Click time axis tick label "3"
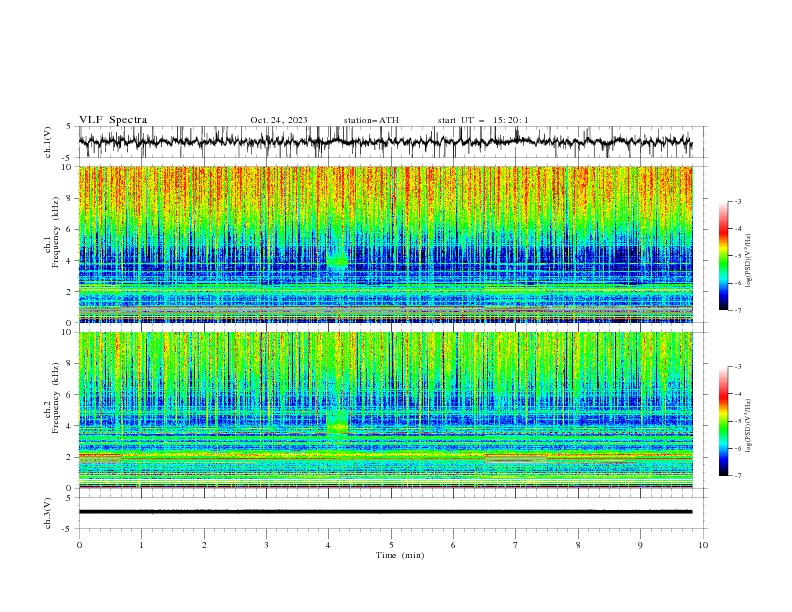The height and width of the screenshot is (612, 792). (x=266, y=545)
